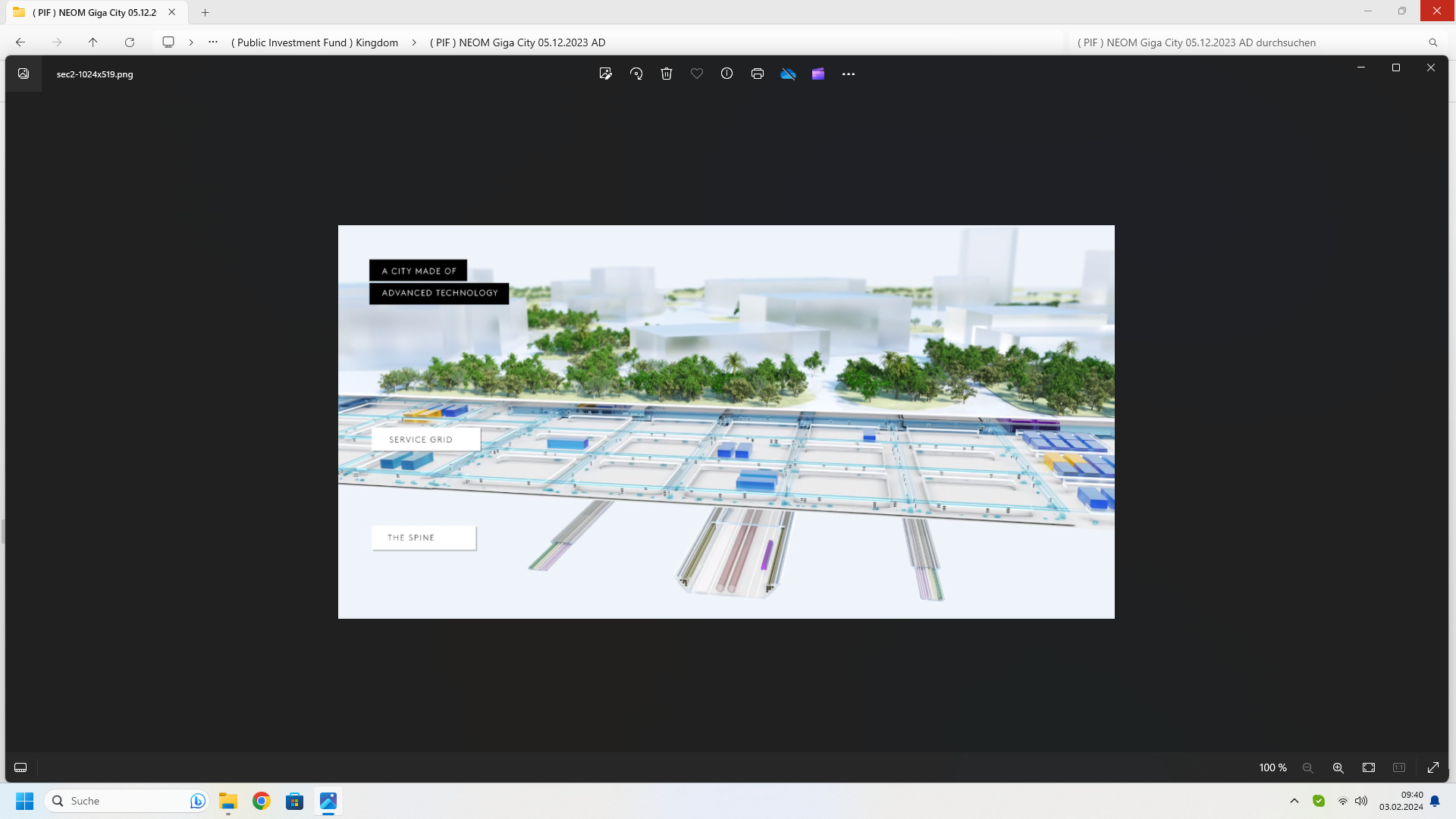The image size is (1456, 819).
Task: Open Microsoft Store from taskbar
Action: (295, 801)
